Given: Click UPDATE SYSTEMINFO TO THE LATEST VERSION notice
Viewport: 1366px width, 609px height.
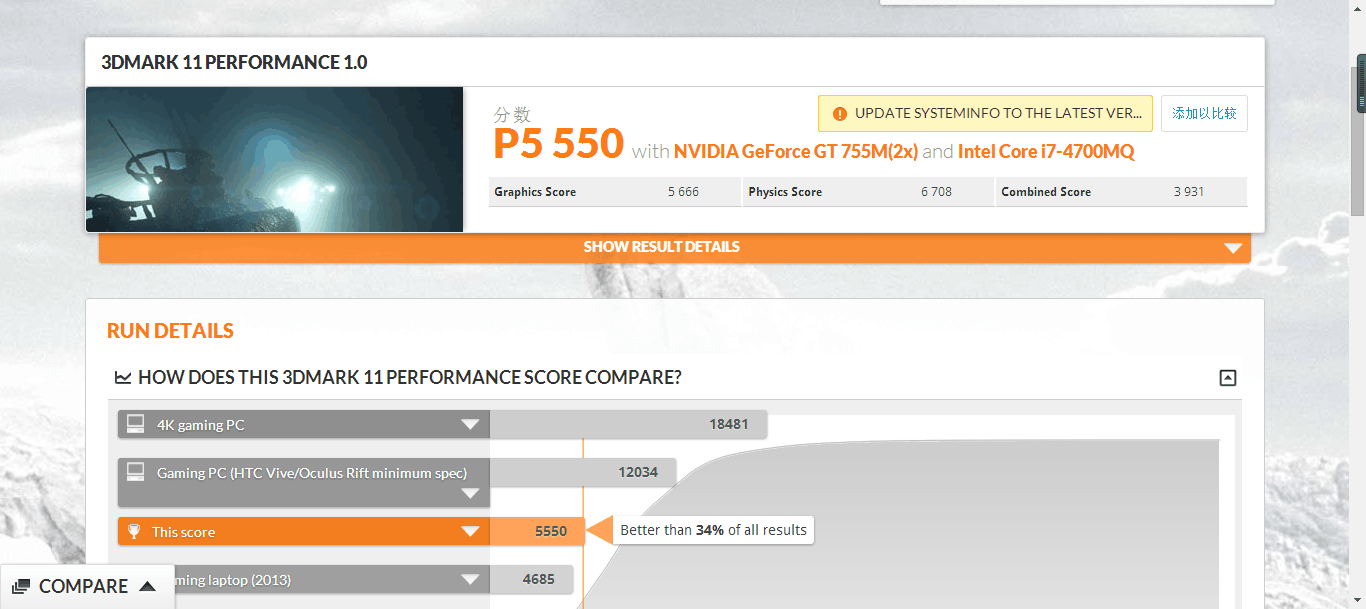Looking at the screenshot, I should 985,113.
